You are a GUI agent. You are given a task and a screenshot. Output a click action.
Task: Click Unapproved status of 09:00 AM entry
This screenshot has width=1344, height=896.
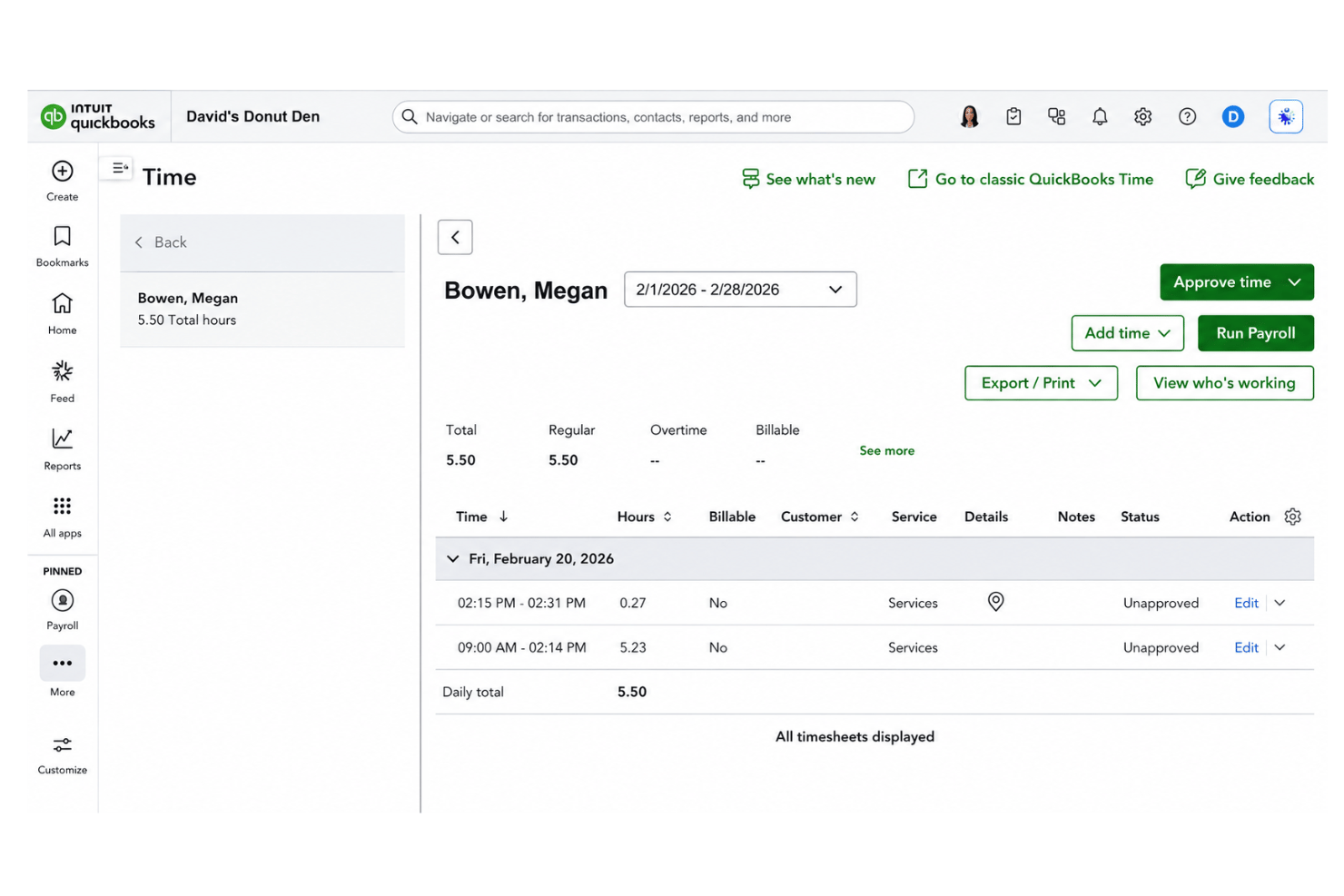1161,647
